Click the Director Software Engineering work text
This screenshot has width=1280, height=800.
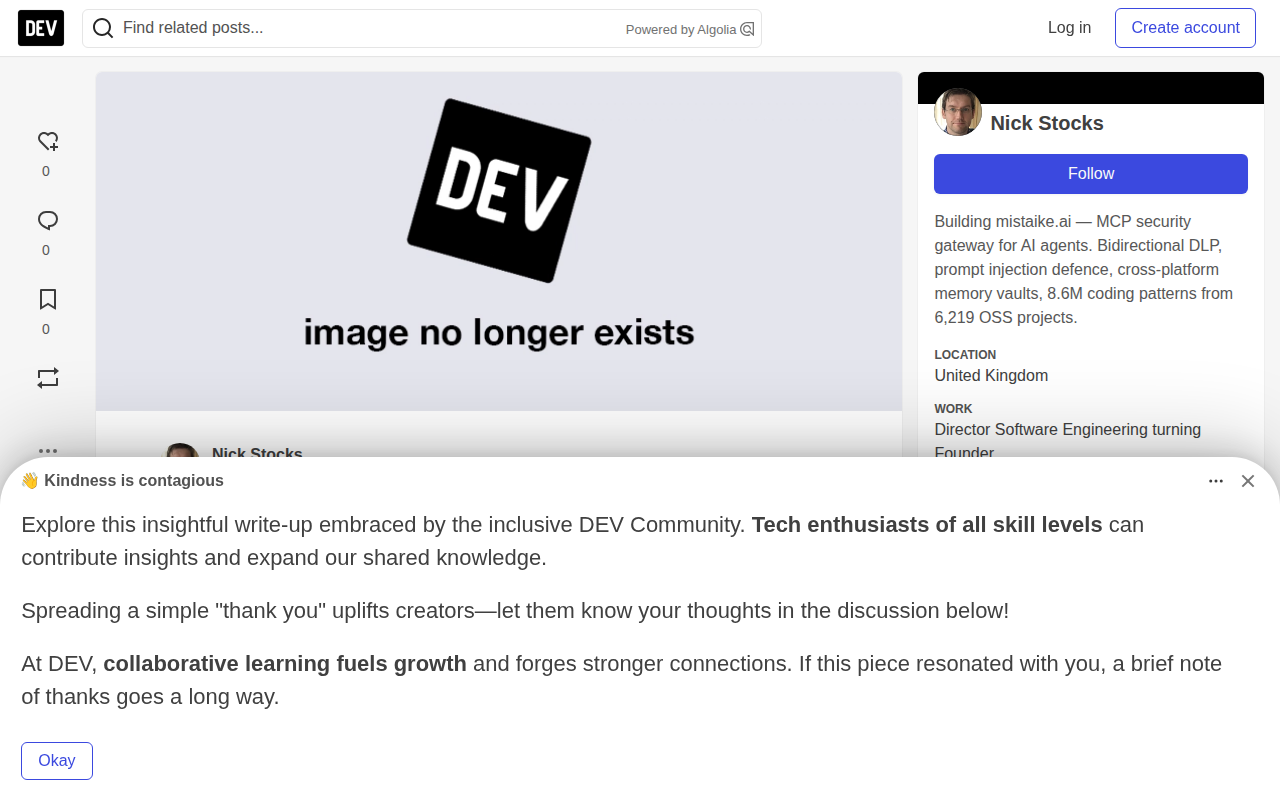click(x=1068, y=441)
